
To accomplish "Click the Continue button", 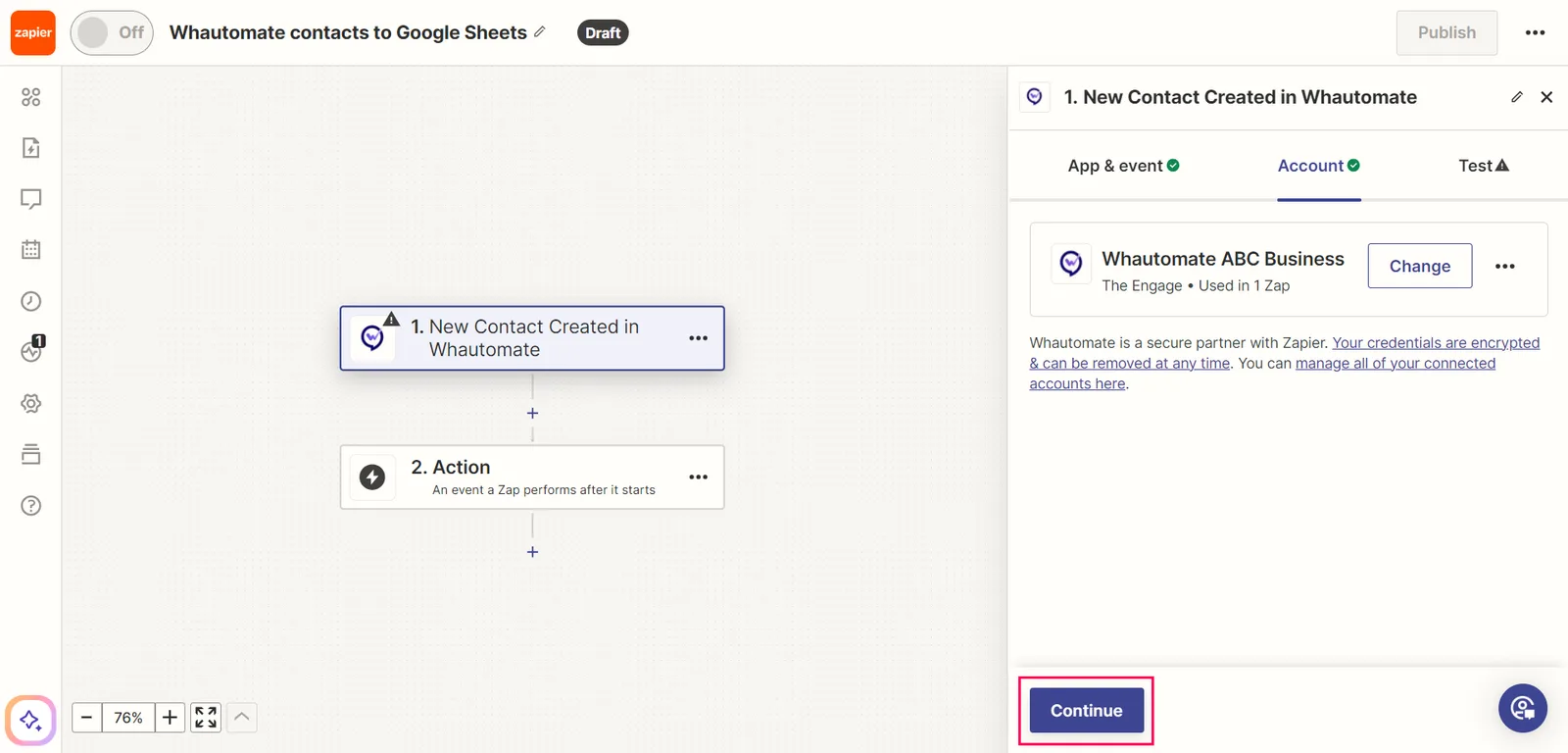I will click(1087, 711).
